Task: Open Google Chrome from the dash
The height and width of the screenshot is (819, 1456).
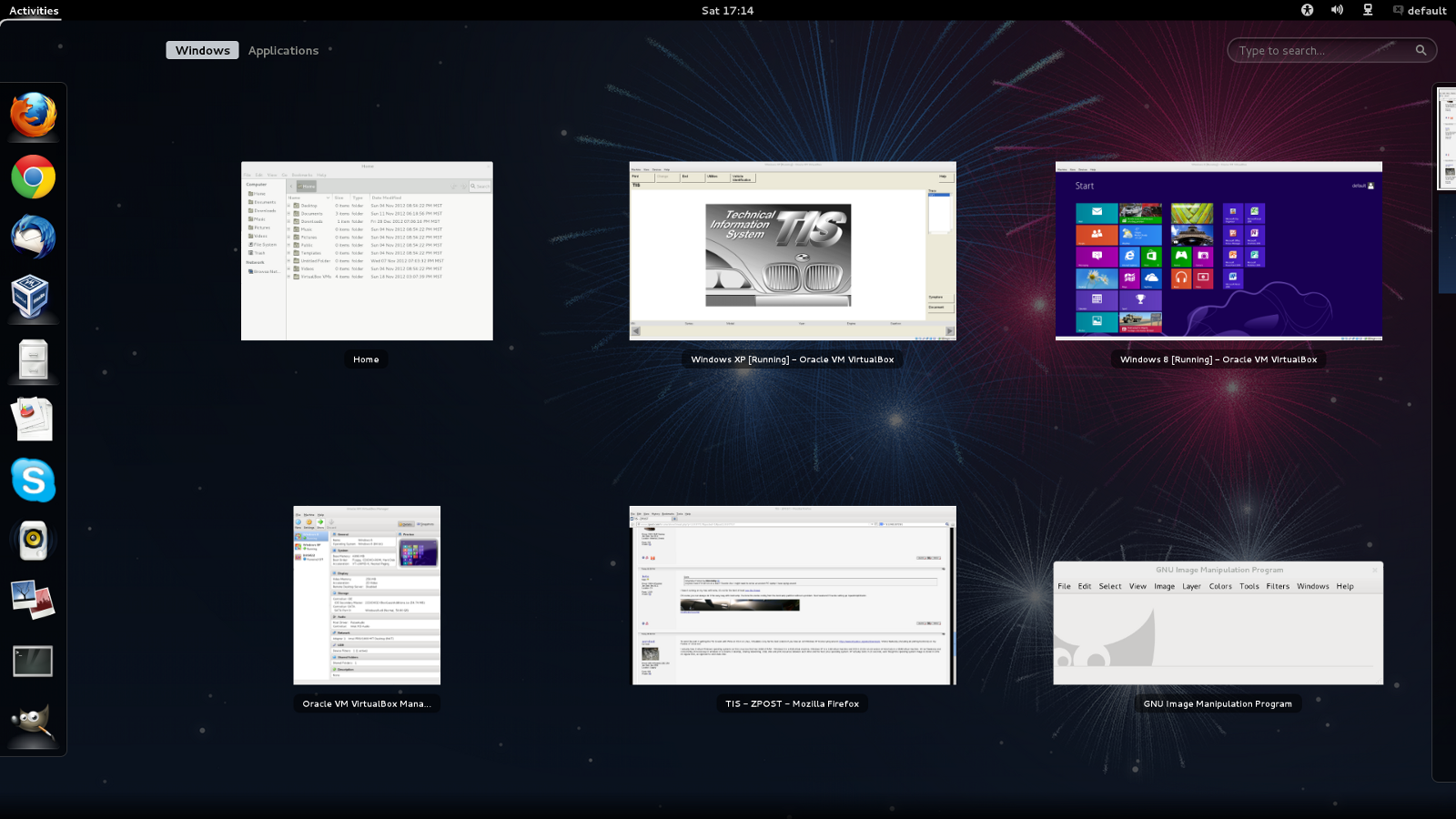Action: pyautogui.click(x=34, y=177)
